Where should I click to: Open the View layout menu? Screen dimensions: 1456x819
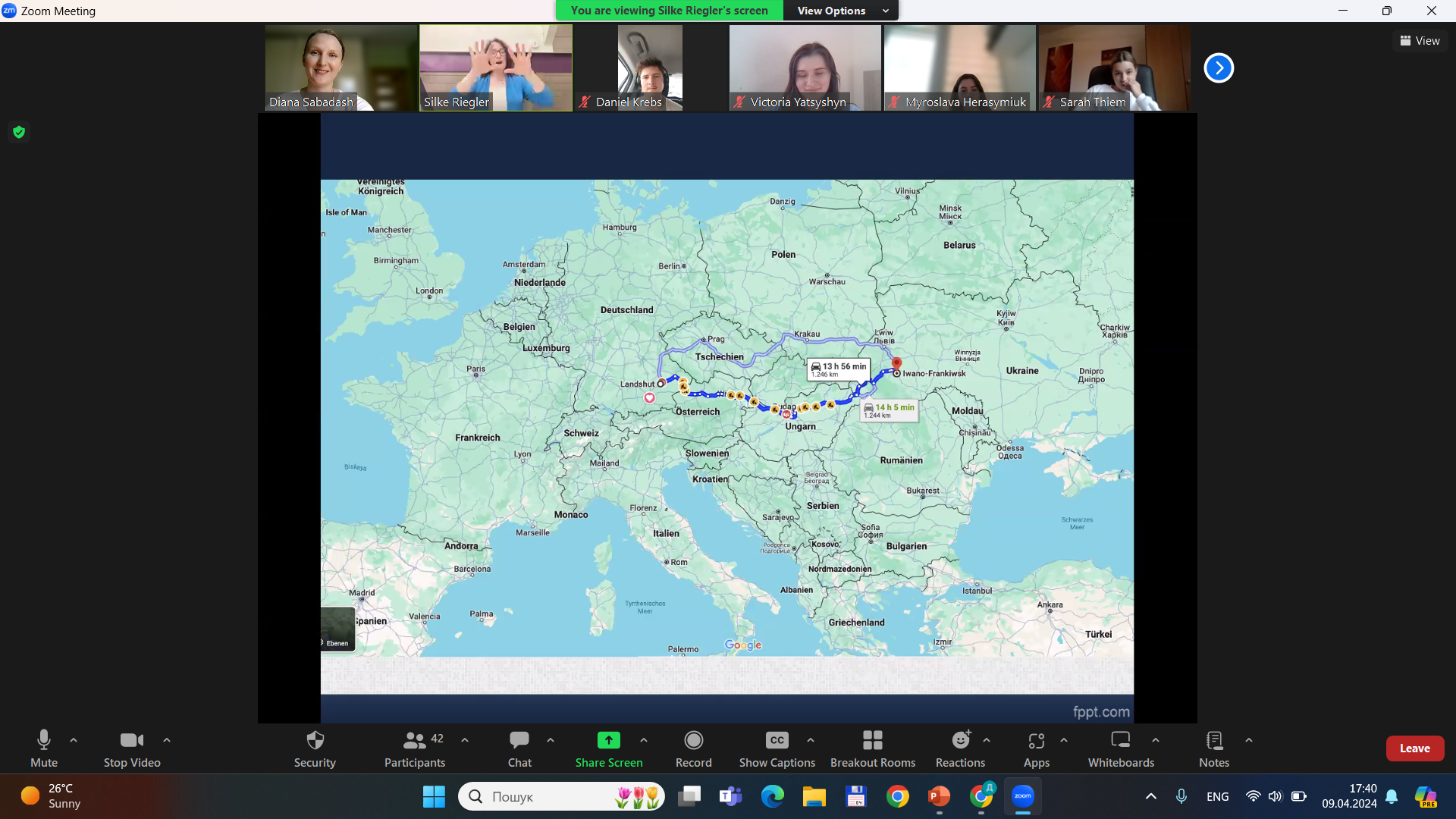(x=1420, y=41)
